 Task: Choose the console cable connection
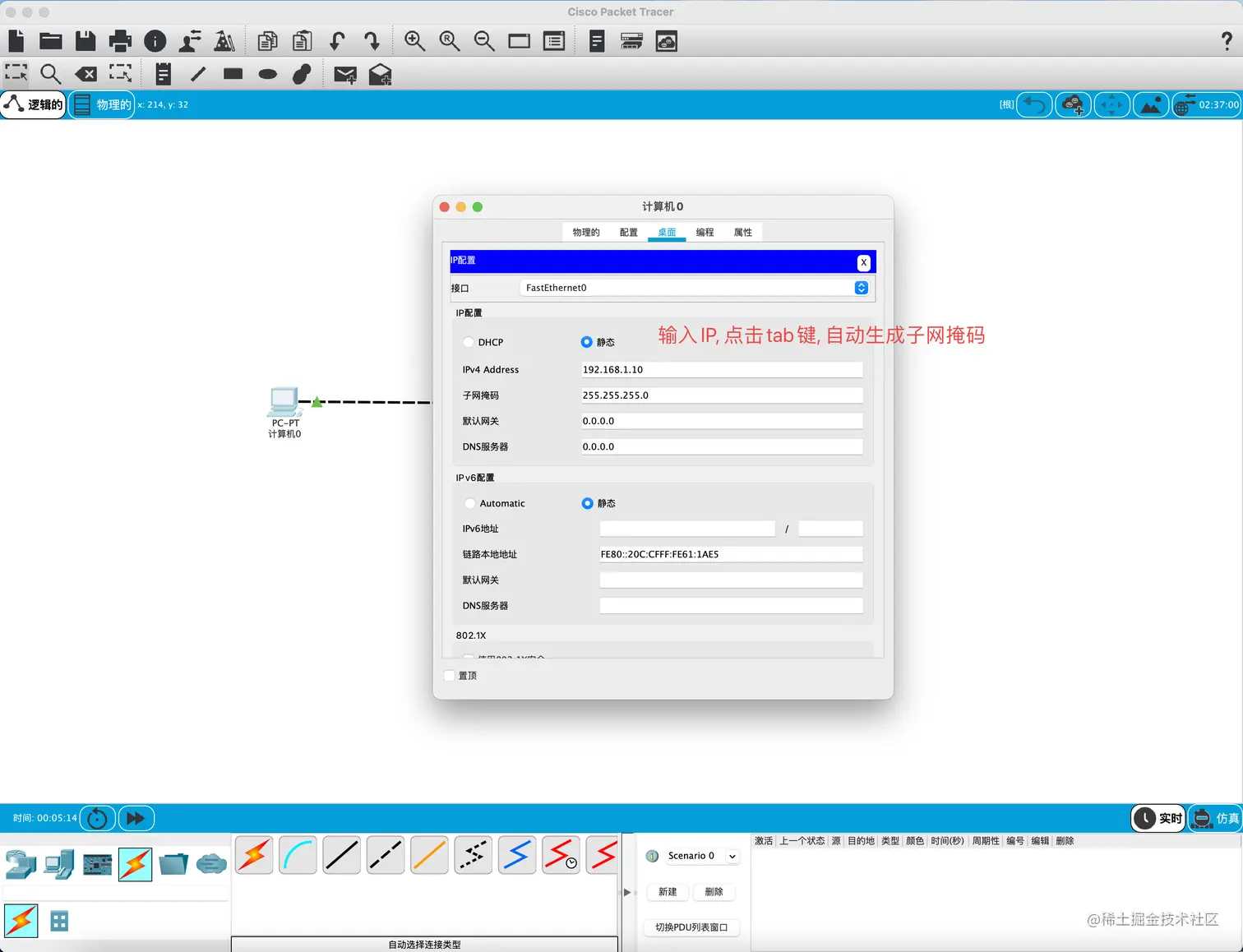pyautogui.click(x=298, y=856)
